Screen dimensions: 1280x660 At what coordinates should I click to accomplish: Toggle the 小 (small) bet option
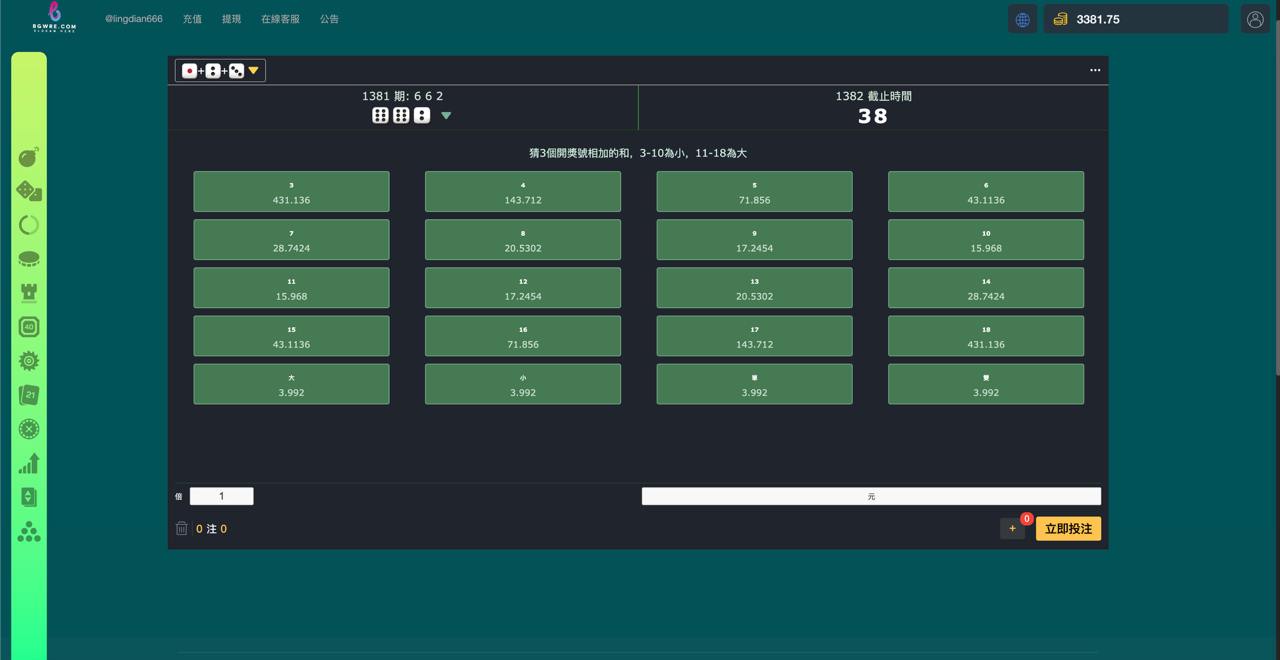522,385
